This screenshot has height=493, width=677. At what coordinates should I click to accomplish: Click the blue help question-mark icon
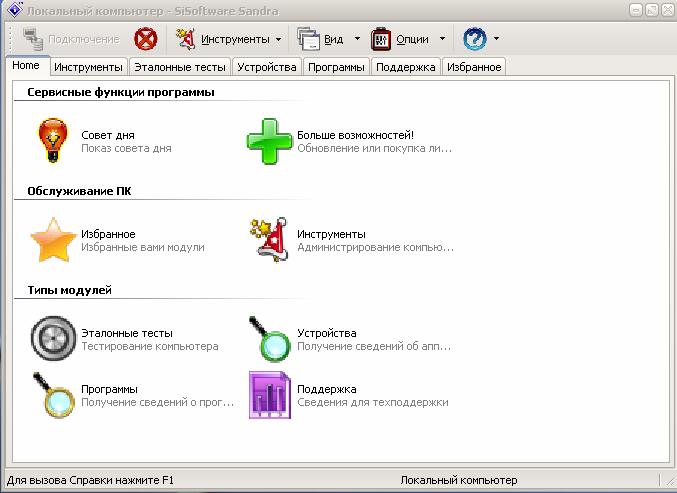[x=475, y=39]
